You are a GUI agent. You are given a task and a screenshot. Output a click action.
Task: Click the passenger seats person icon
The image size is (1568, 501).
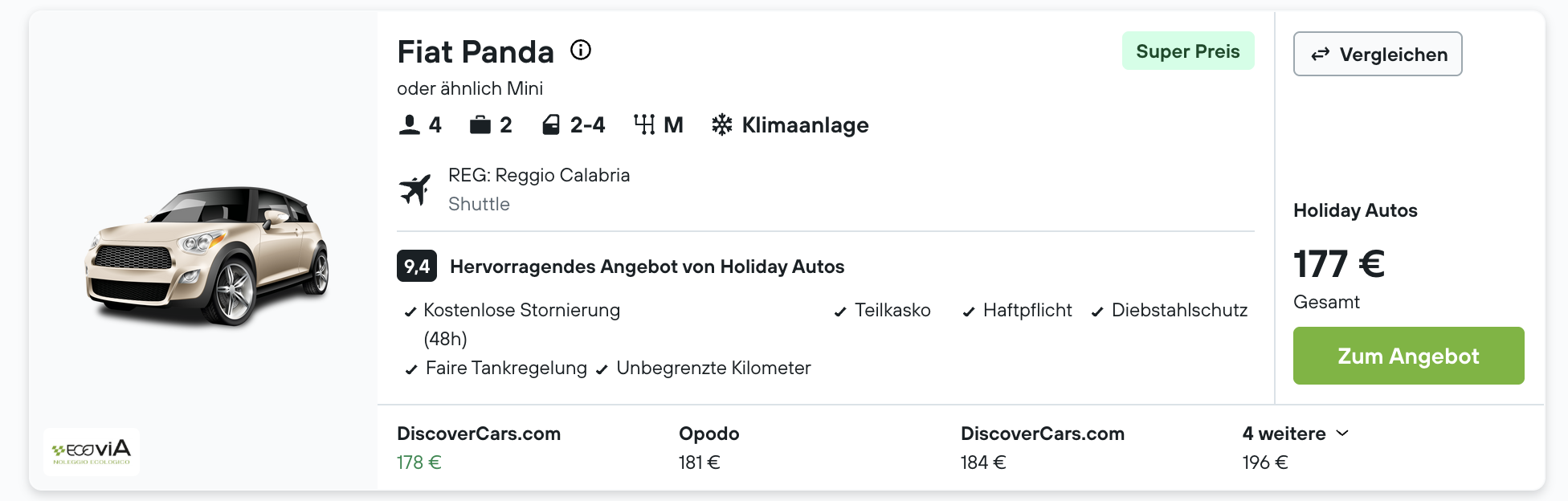click(x=410, y=124)
